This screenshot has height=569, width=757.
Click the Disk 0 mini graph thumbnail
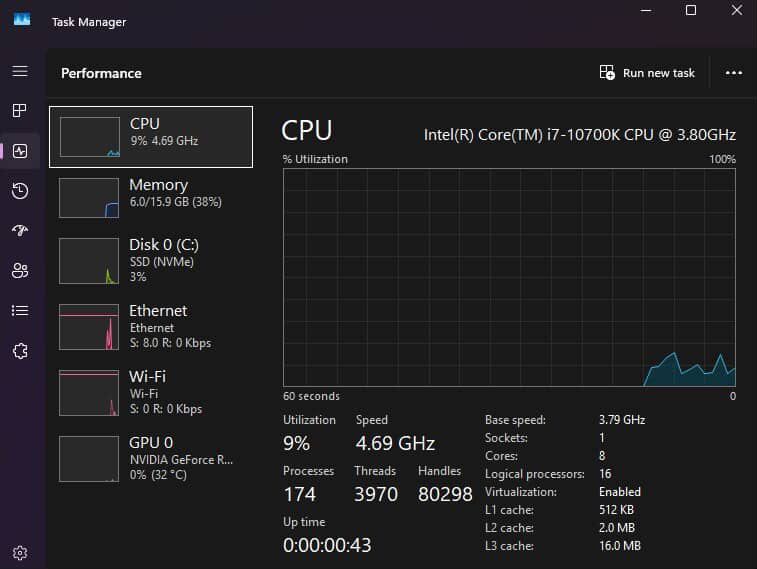pyautogui.click(x=89, y=261)
